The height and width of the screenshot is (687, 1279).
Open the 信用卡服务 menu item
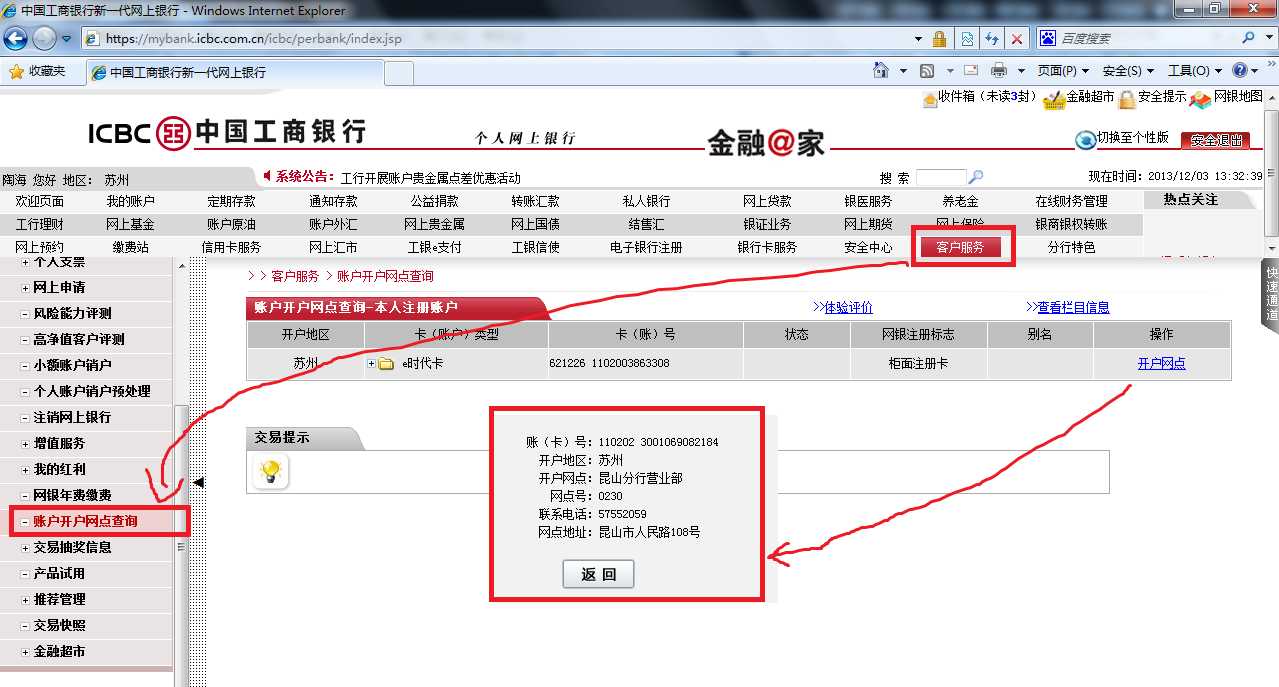tap(232, 247)
